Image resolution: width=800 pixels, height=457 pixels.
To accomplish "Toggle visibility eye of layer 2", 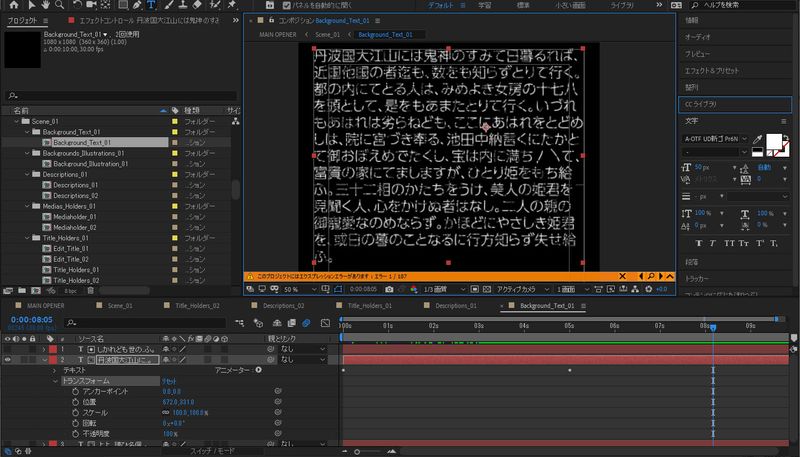I will 8,359.
